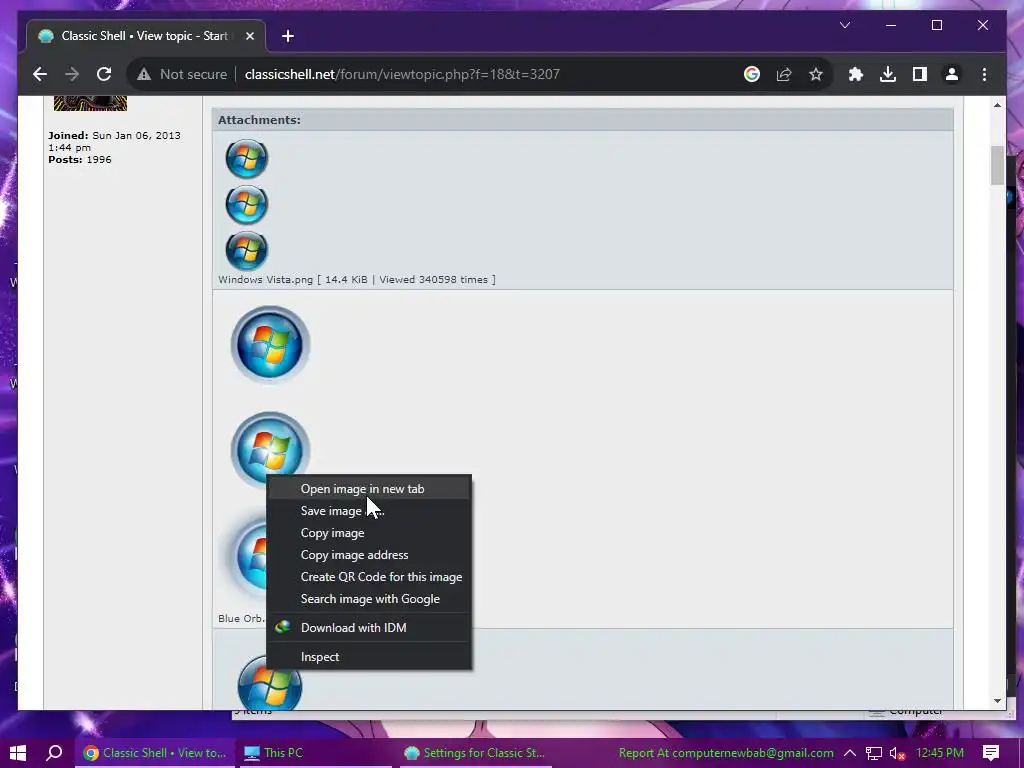
Task: Share this page via share icon
Action: [784, 74]
